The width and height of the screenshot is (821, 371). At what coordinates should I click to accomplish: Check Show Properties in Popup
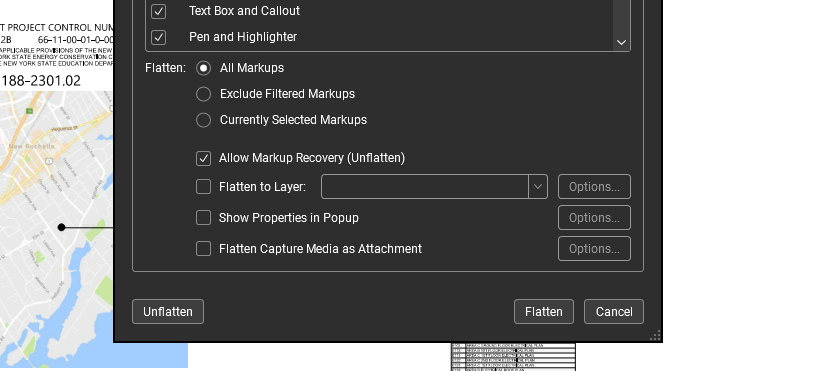pos(203,218)
